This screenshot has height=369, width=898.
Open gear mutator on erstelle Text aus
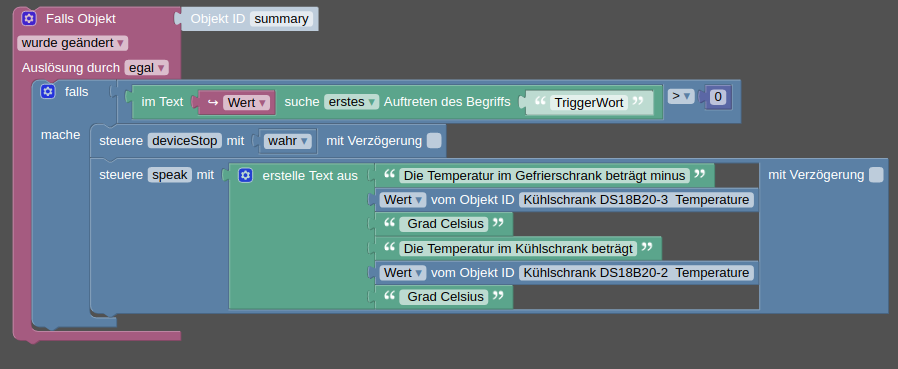pos(246,175)
